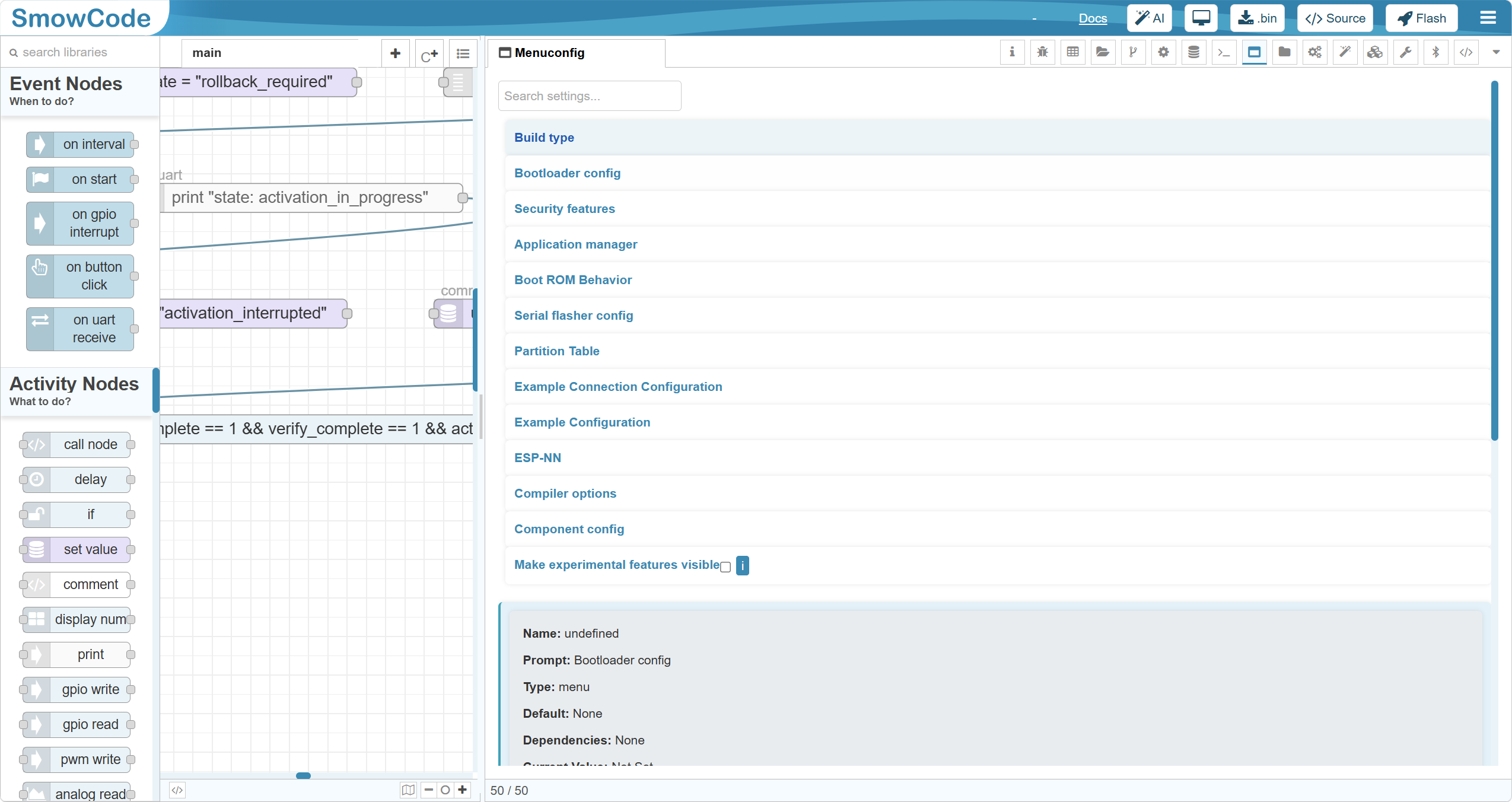View the generated Source code
Screen dimensions: 1512x802
point(1335,18)
